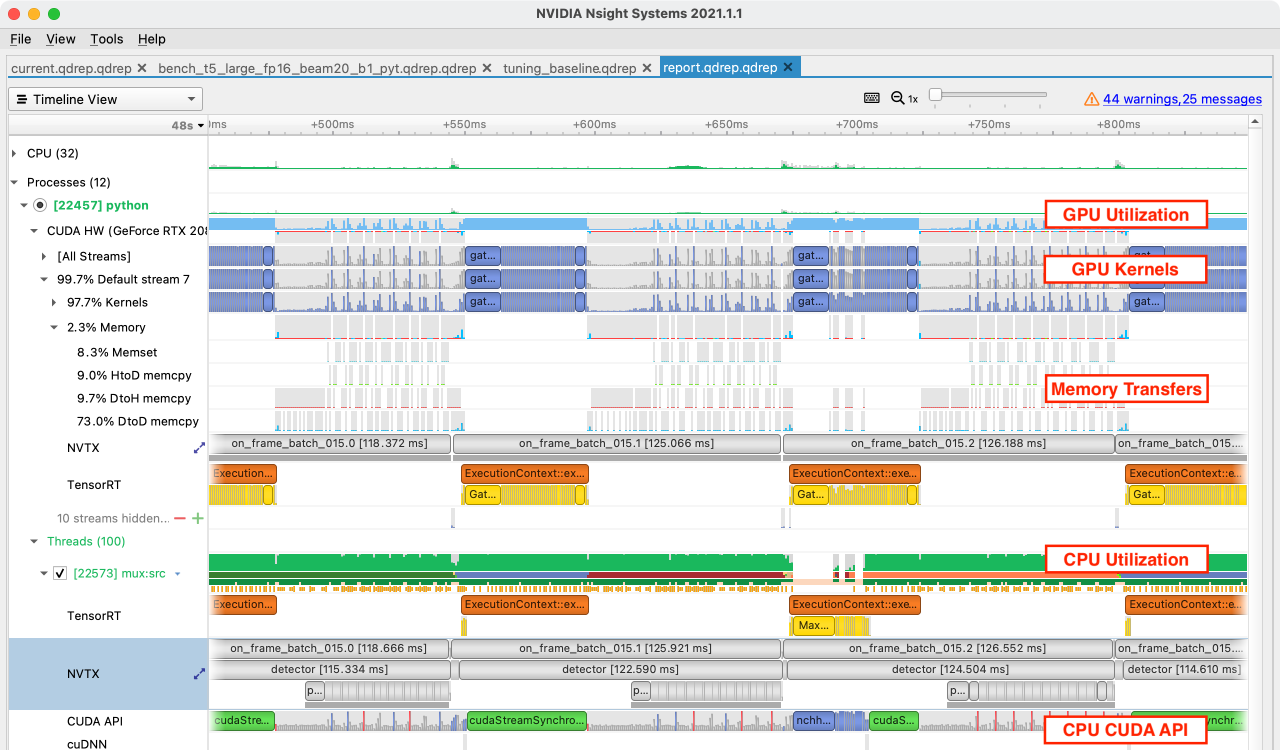The width and height of the screenshot is (1280, 750).
Task: Collapse the [22573] mux:src thread
Action: click(x=44, y=573)
